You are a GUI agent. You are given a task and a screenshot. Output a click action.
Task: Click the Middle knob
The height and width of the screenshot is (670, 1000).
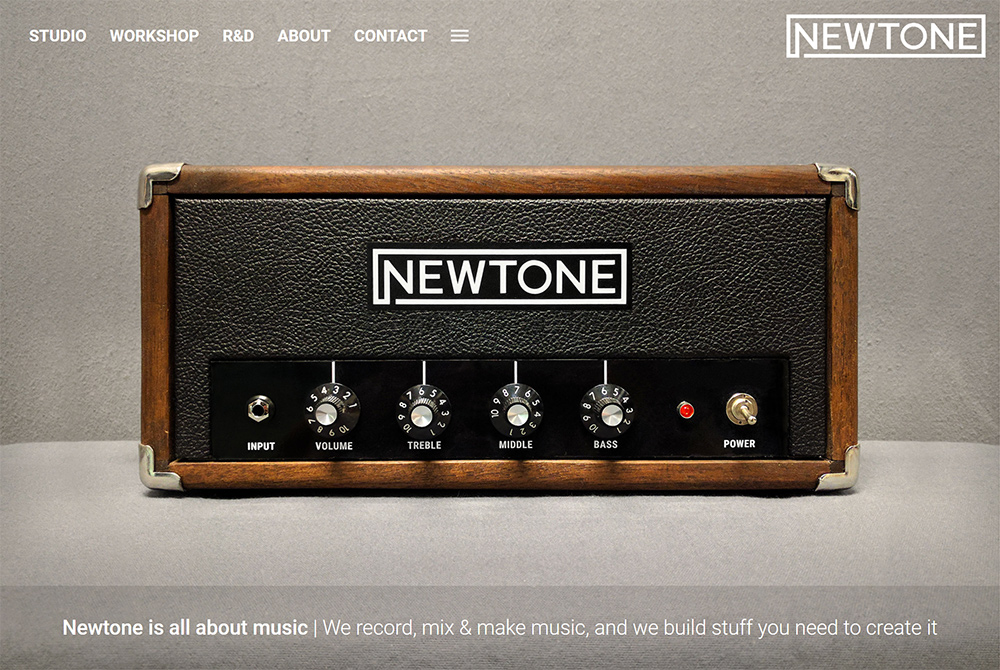click(517, 410)
